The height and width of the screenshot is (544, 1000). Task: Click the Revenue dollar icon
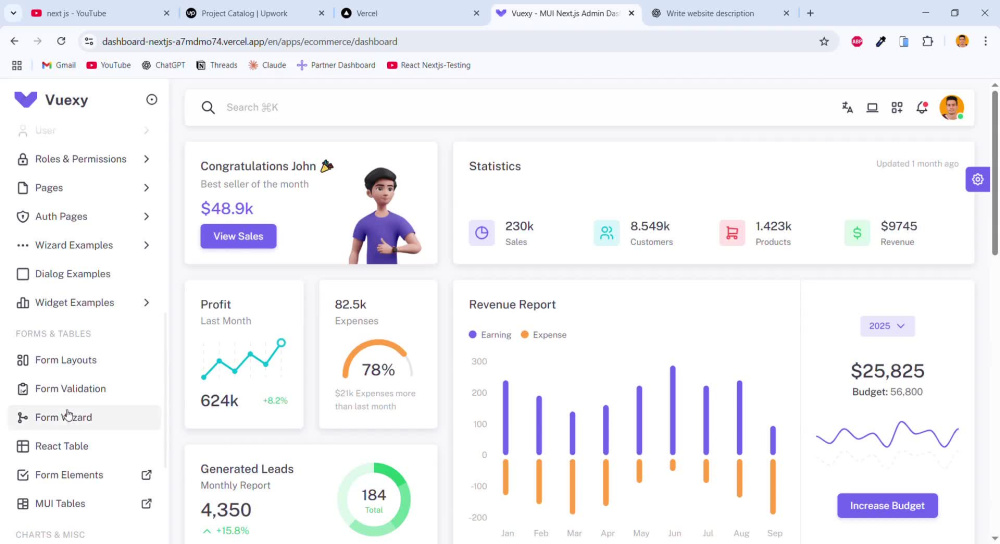[857, 233]
